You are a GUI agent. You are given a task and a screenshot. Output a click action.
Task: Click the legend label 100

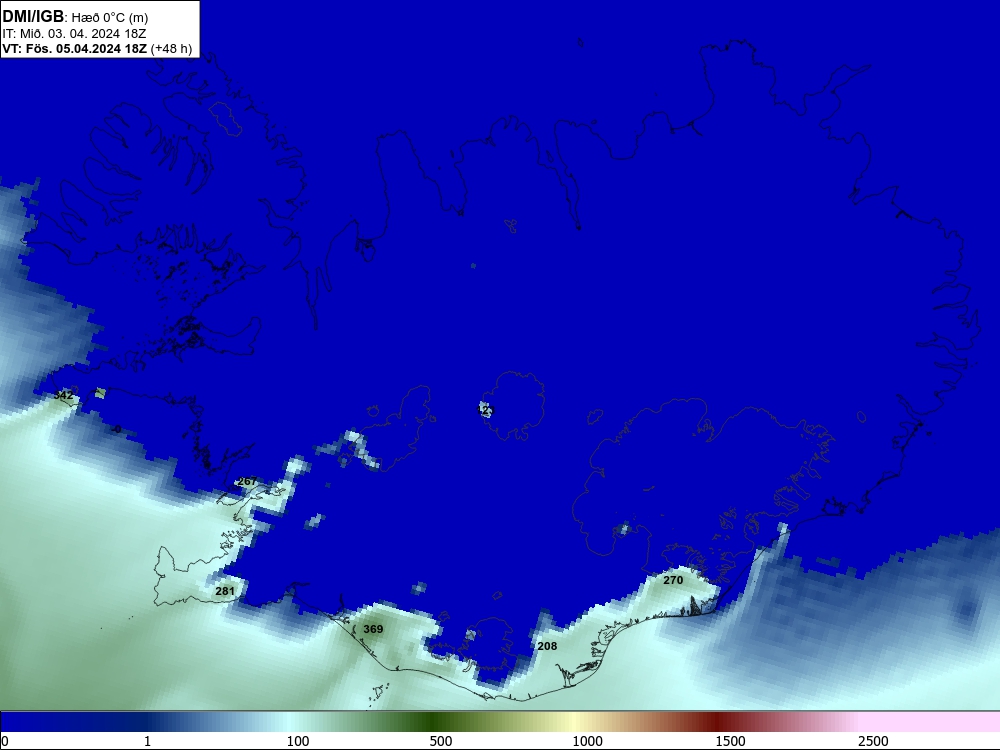[x=298, y=741]
